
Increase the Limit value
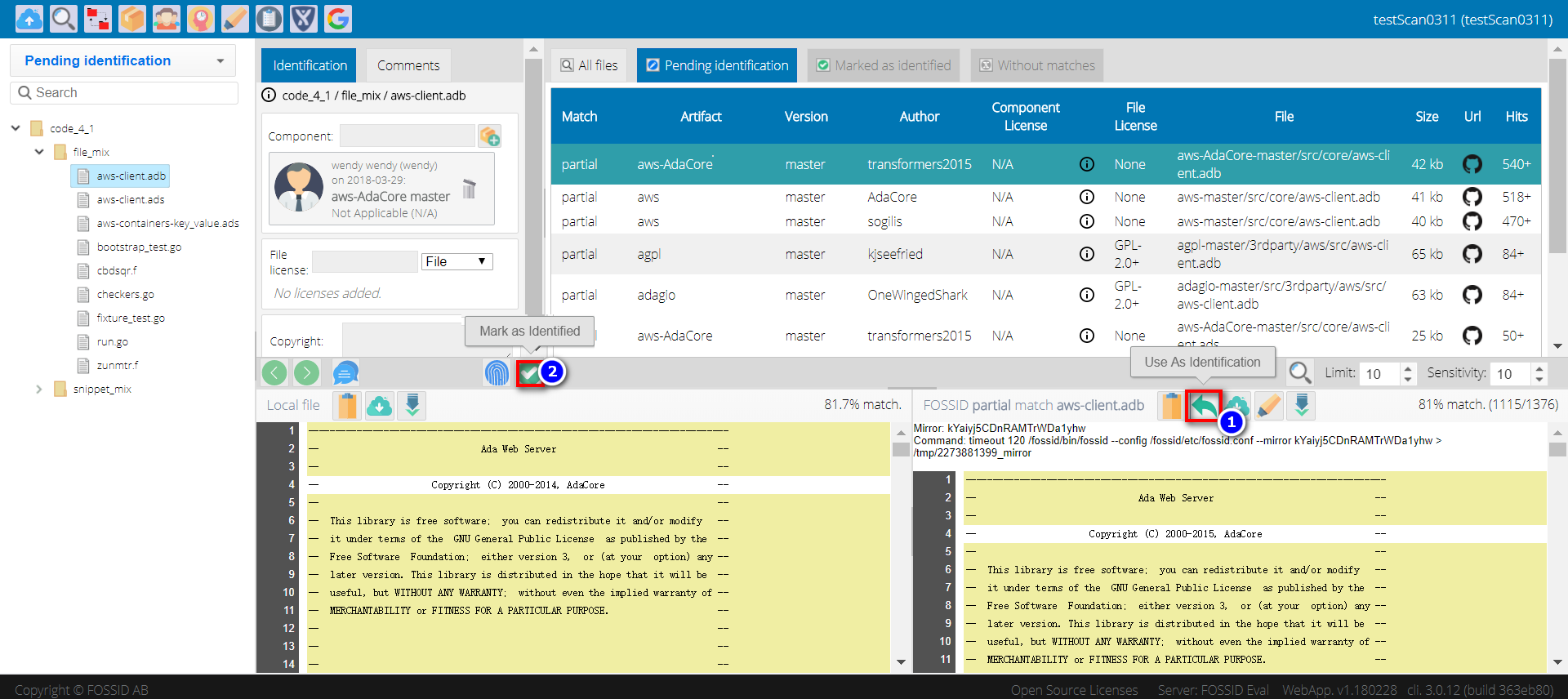[x=1408, y=368]
